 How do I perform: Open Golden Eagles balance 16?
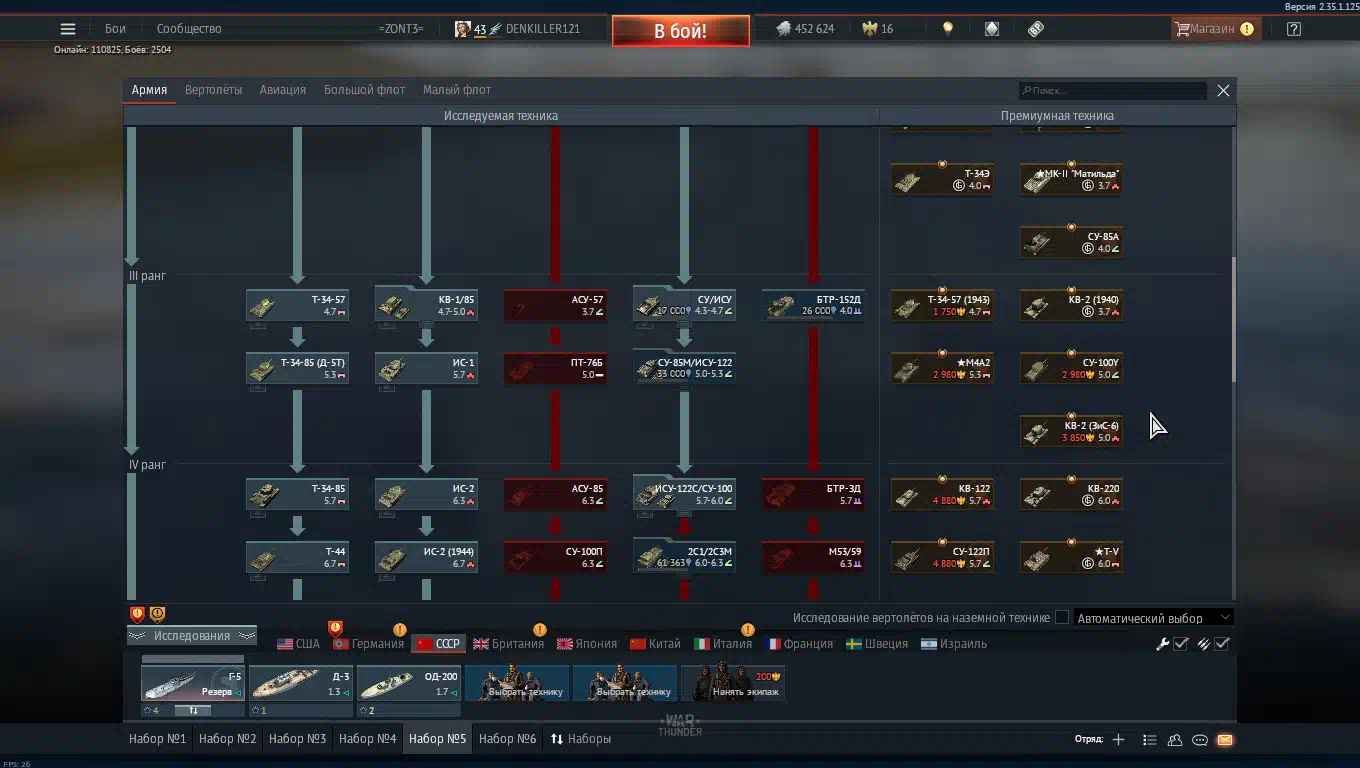tap(878, 29)
